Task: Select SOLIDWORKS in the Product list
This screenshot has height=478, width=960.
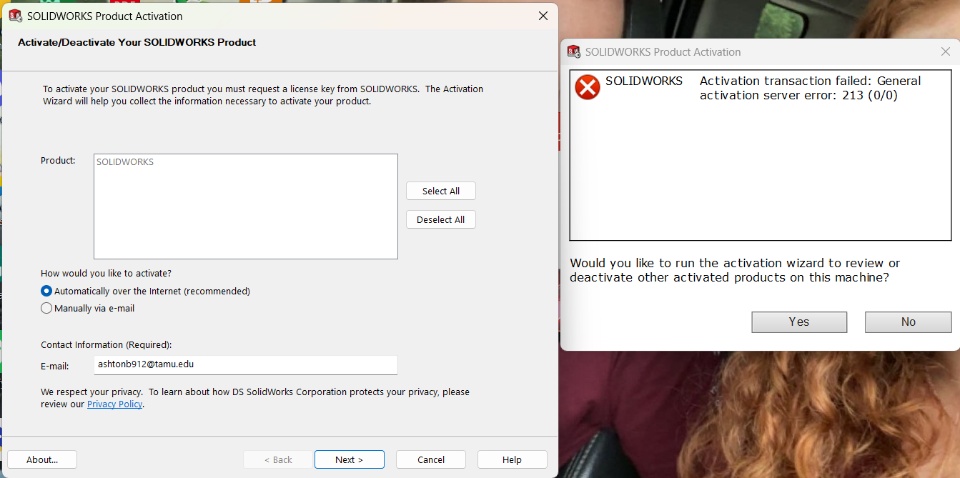Action: coord(125,162)
